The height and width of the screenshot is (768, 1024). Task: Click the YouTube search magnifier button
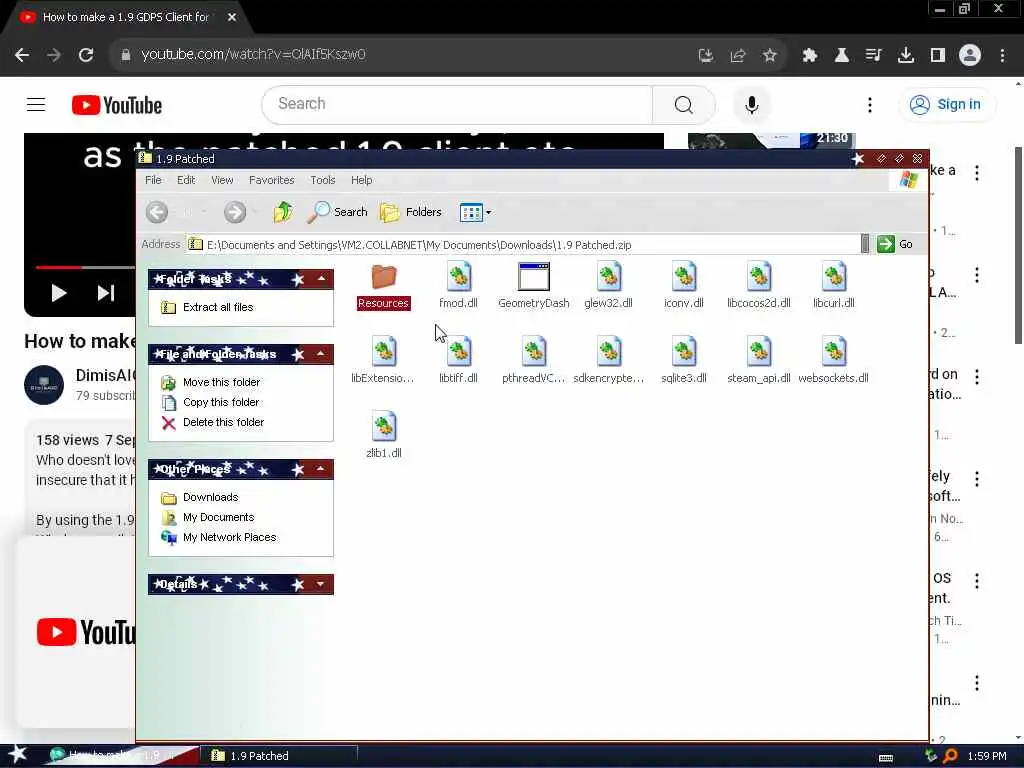[x=684, y=104]
